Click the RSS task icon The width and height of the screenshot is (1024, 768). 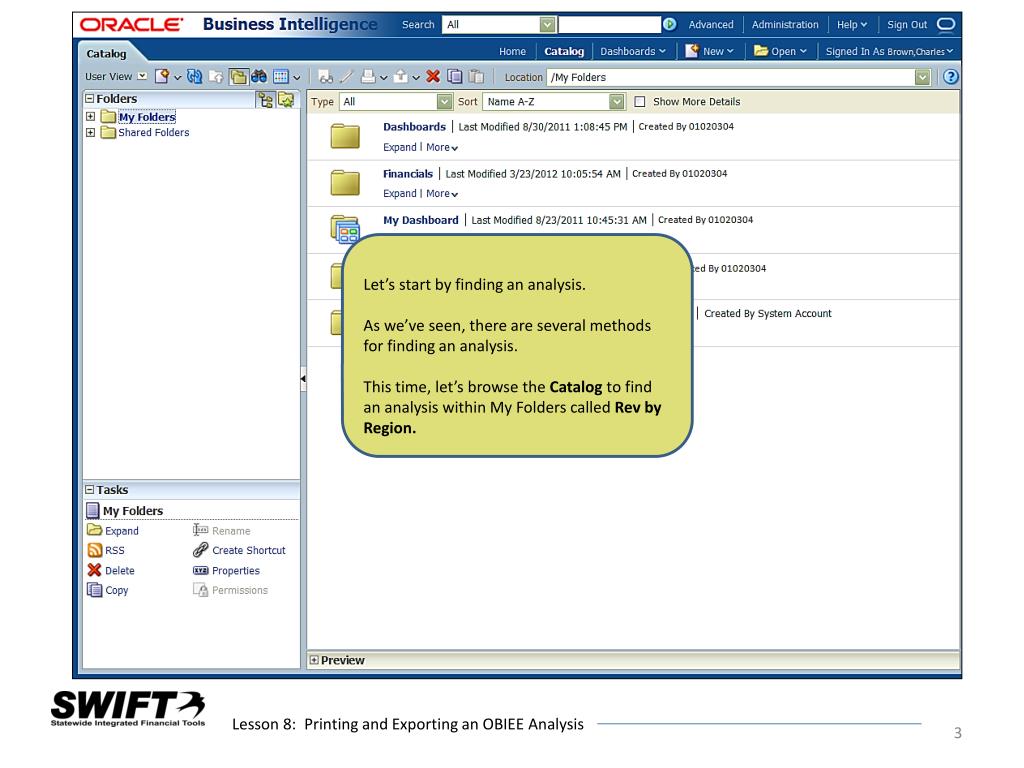[x=95, y=551]
